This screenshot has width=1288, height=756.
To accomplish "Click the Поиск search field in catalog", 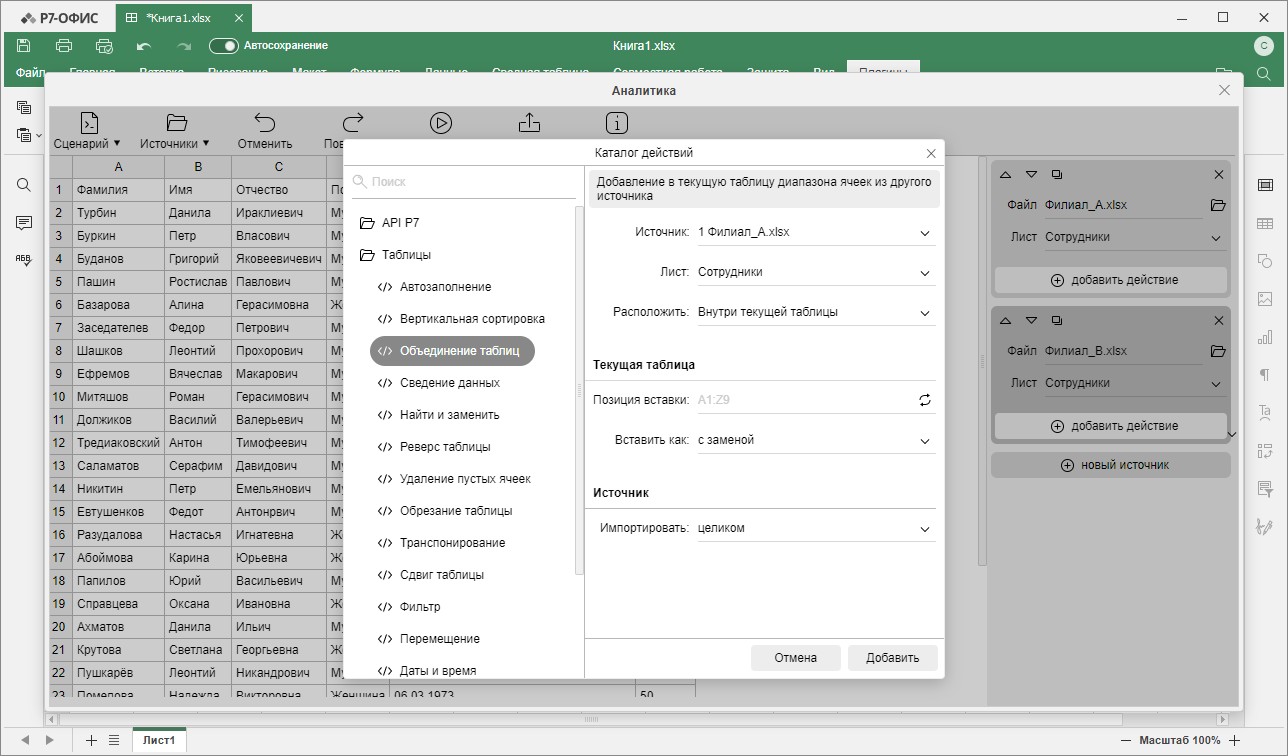I will click(x=465, y=182).
